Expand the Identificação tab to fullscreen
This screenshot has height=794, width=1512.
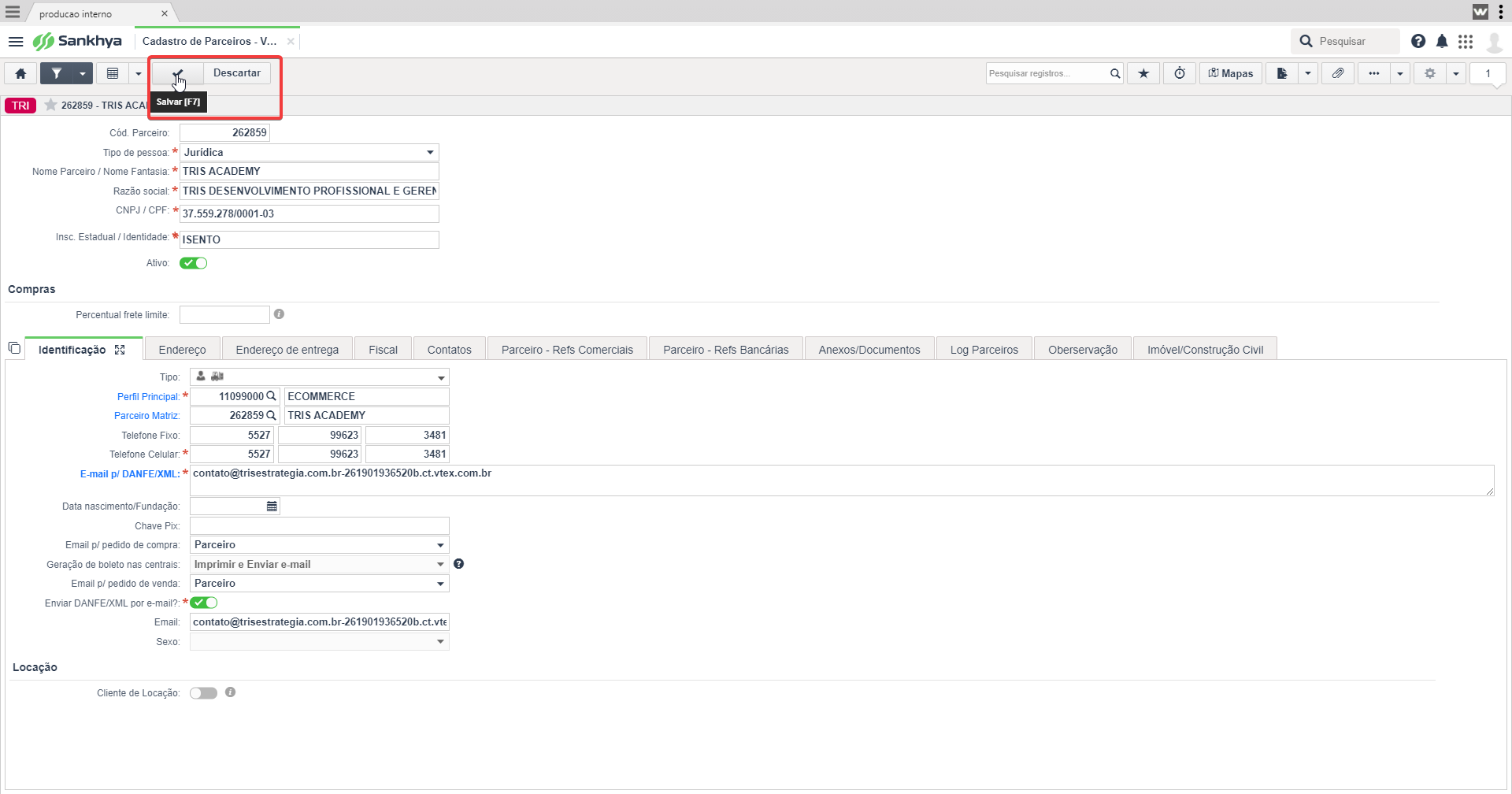tap(120, 350)
